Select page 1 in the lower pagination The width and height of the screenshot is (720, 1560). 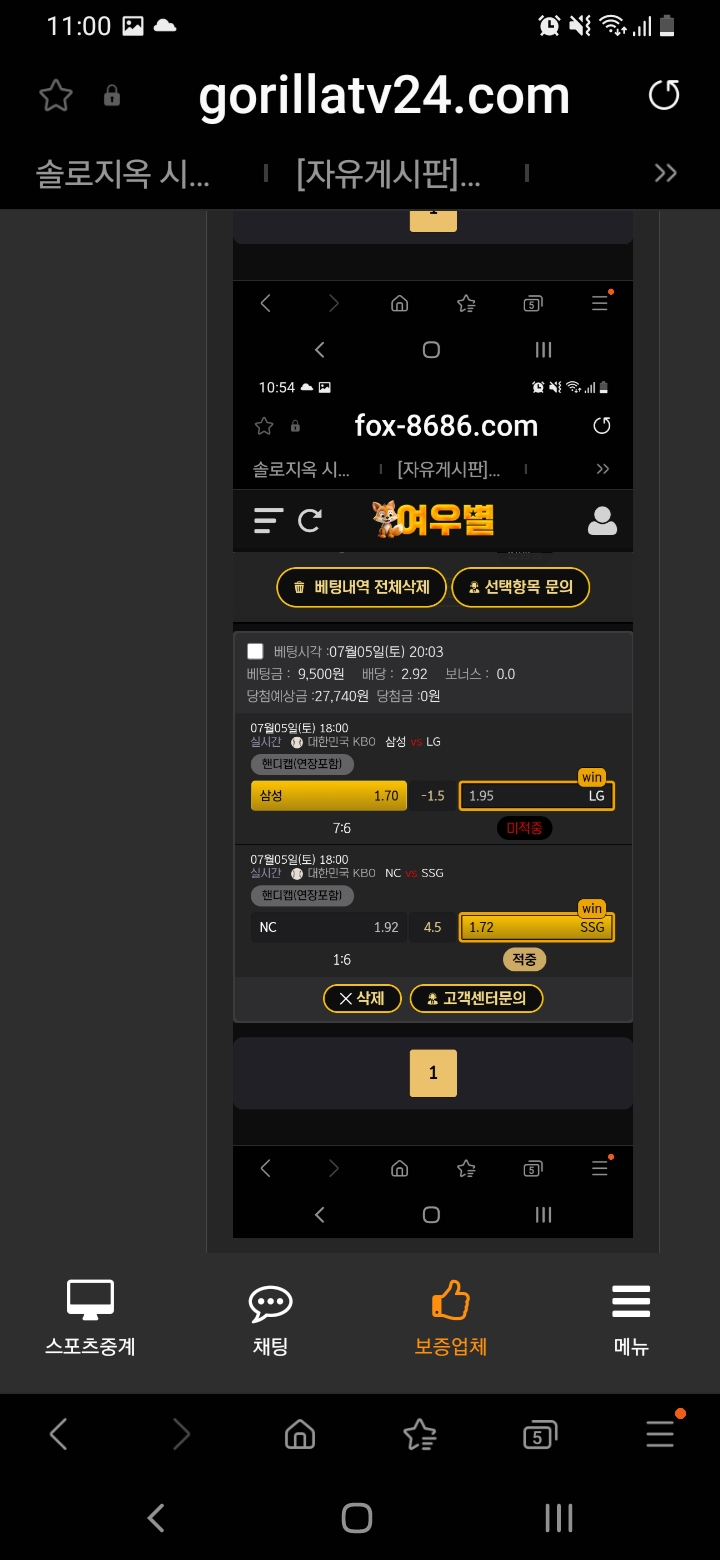(x=433, y=1073)
